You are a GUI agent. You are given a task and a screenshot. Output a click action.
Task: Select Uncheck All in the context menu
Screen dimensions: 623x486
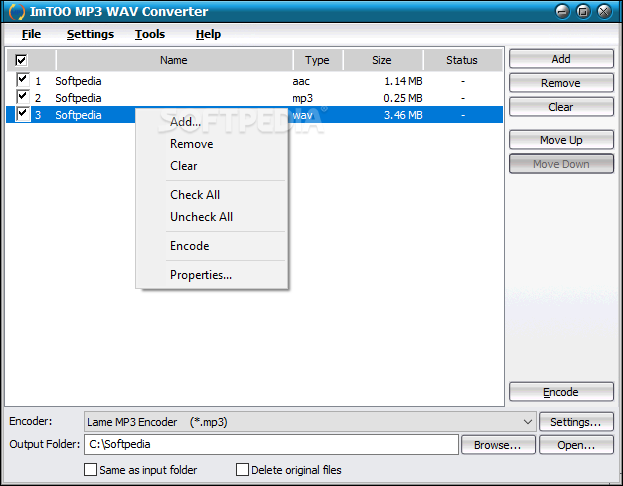(x=211, y=217)
